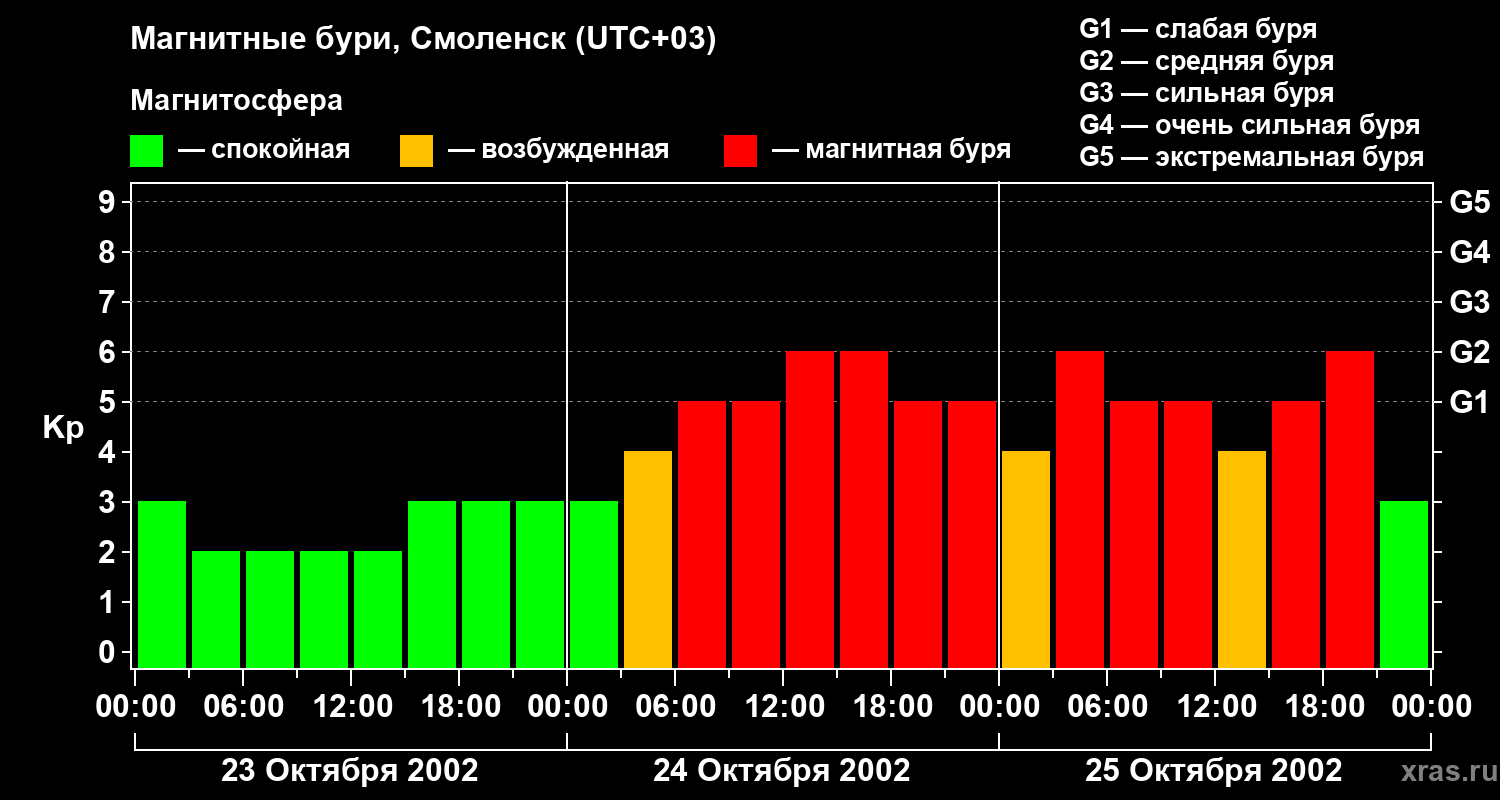This screenshot has height=800, width=1500.
Task: Click the 23 Октября 2002 date label
Action: (350, 771)
